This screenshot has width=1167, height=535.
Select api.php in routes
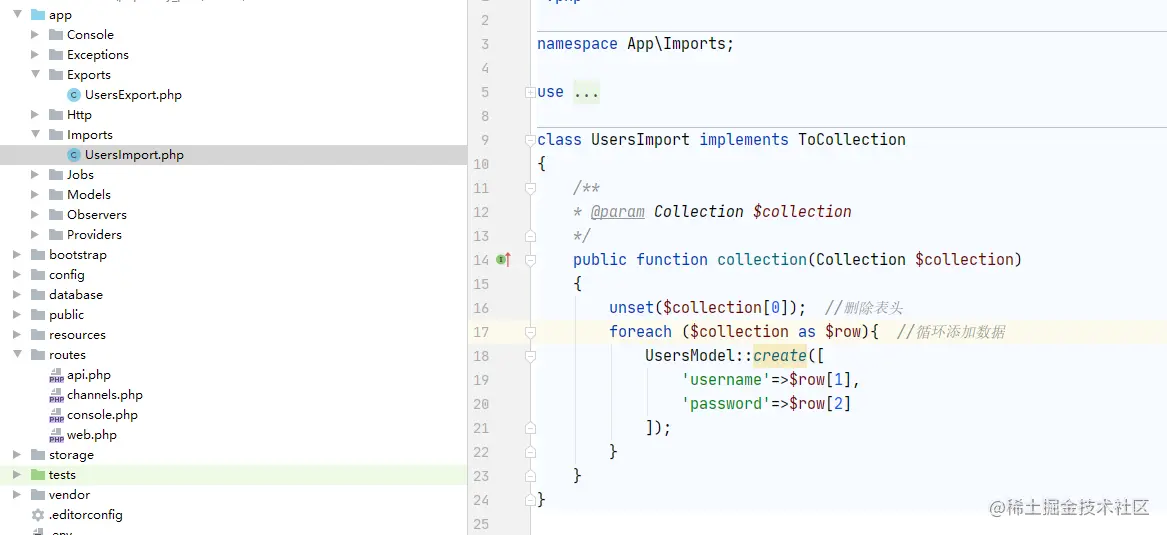click(x=89, y=375)
